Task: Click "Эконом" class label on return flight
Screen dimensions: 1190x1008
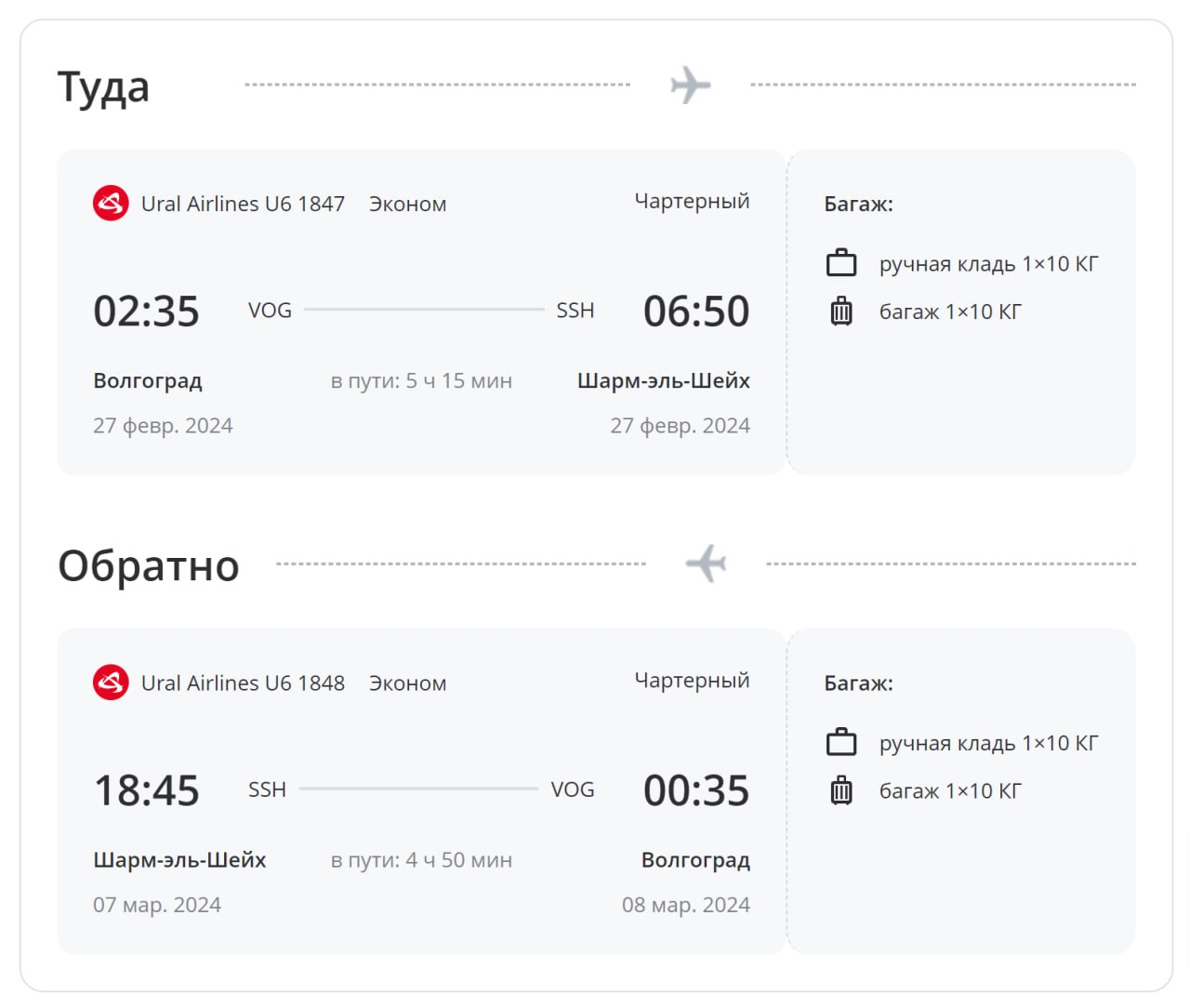Action: pos(407,683)
